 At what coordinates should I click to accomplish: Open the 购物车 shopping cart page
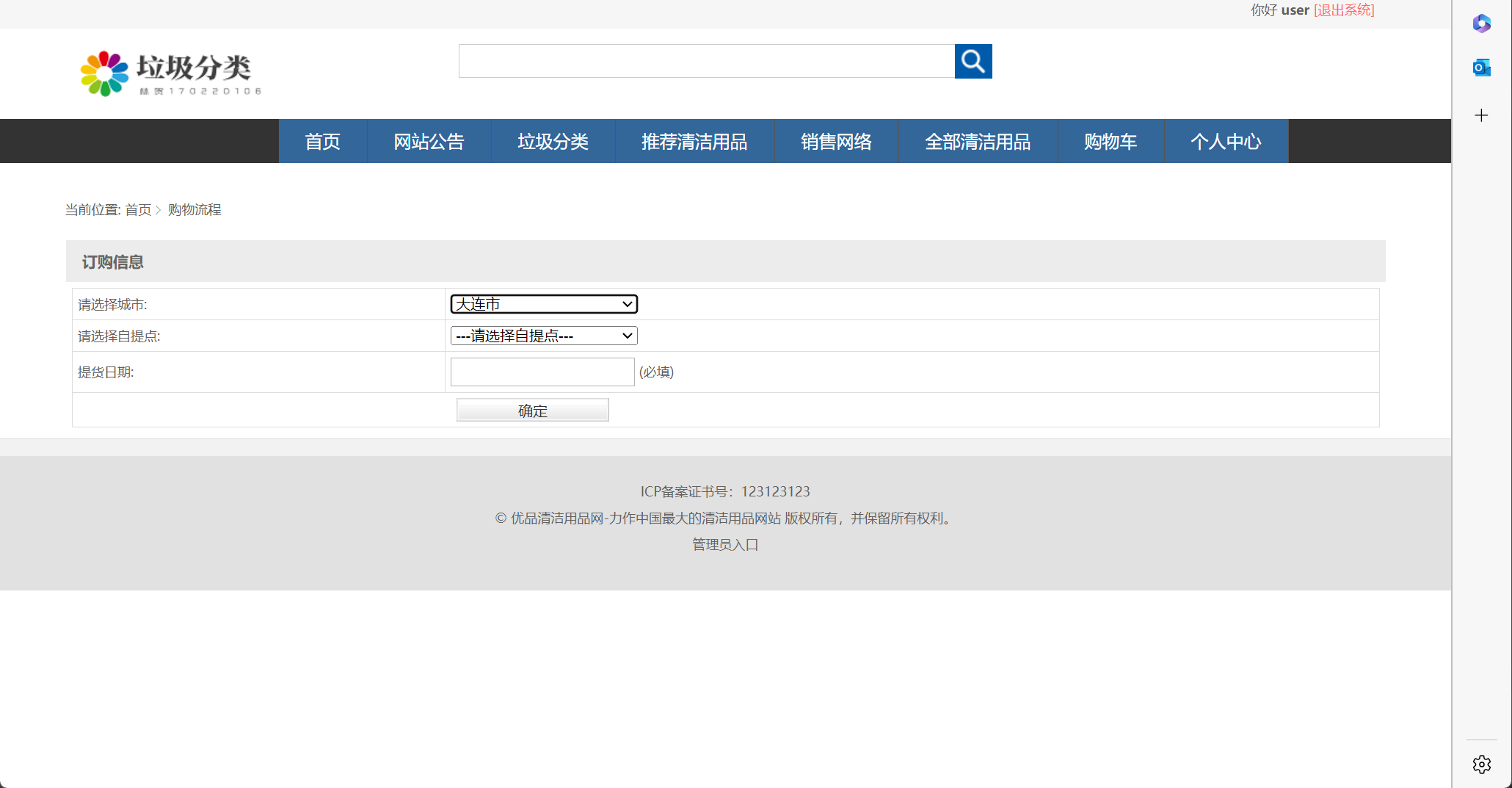coord(1109,141)
